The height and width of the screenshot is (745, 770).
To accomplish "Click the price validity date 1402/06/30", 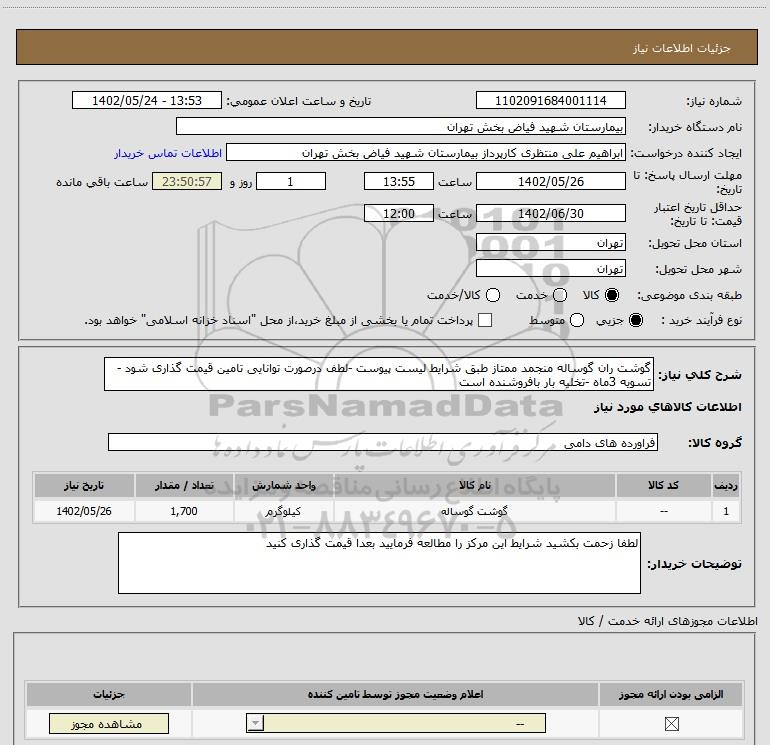I will [x=550, y=213].
